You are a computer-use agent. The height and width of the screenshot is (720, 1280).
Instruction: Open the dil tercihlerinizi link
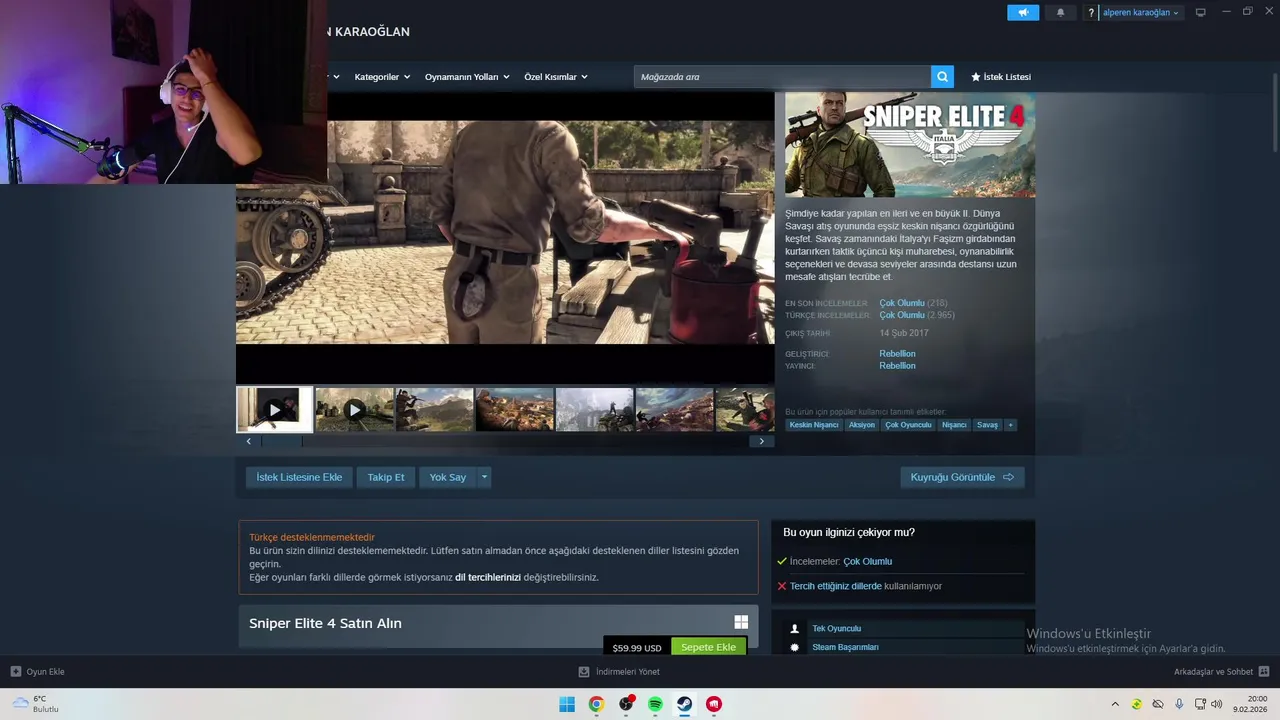(x=488, y=577)
